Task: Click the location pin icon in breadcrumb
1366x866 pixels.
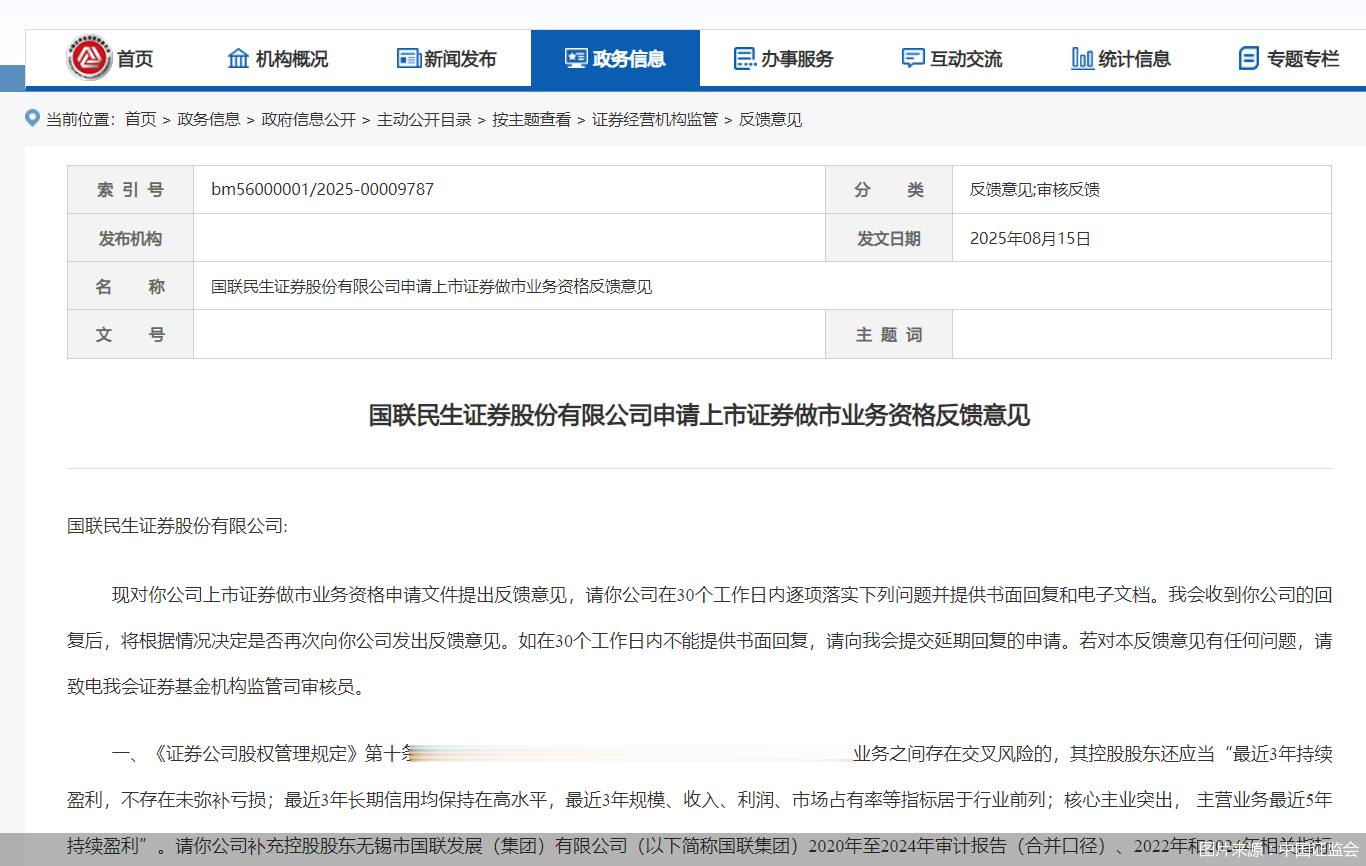Action: [32, 118]
